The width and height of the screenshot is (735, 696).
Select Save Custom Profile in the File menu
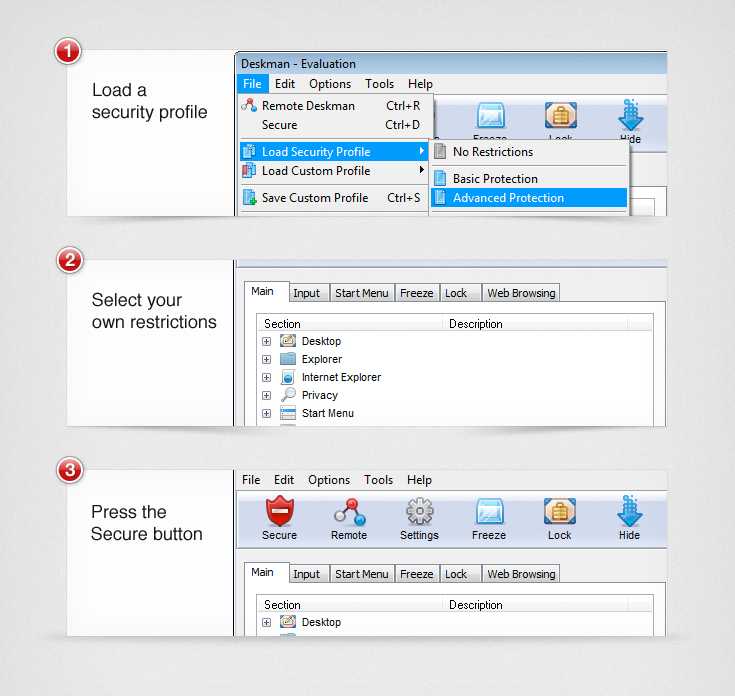(x=334, y=198)
